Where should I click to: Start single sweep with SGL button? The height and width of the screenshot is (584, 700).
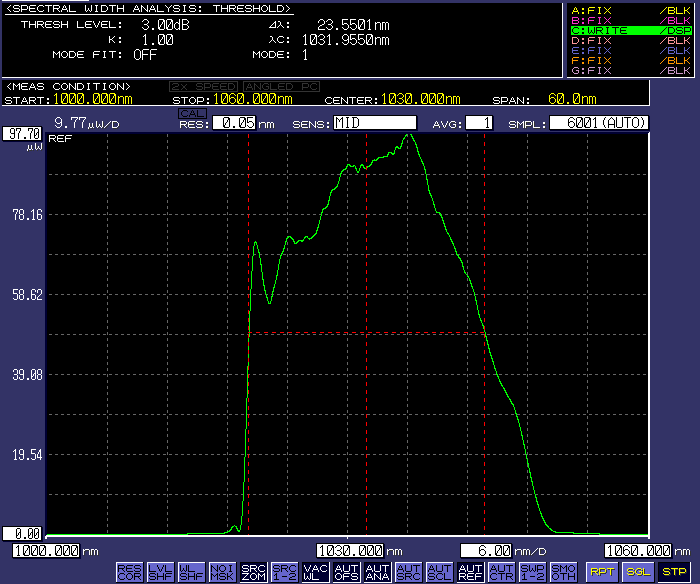point(638,572)
